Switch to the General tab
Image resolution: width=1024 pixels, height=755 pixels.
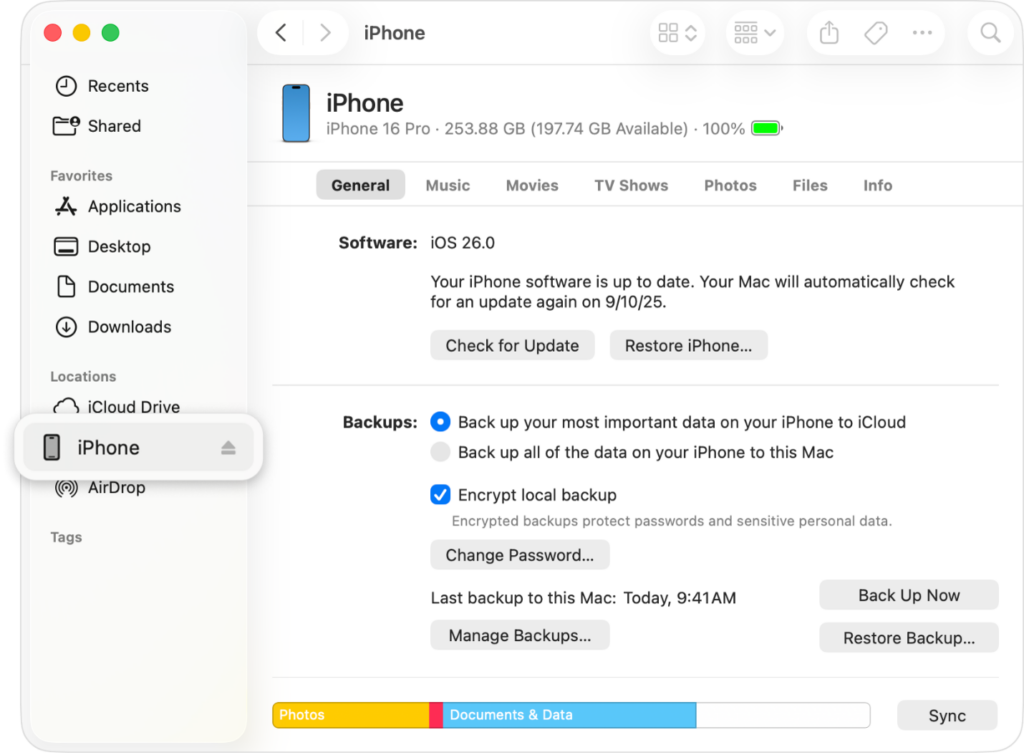pos(360,185)
